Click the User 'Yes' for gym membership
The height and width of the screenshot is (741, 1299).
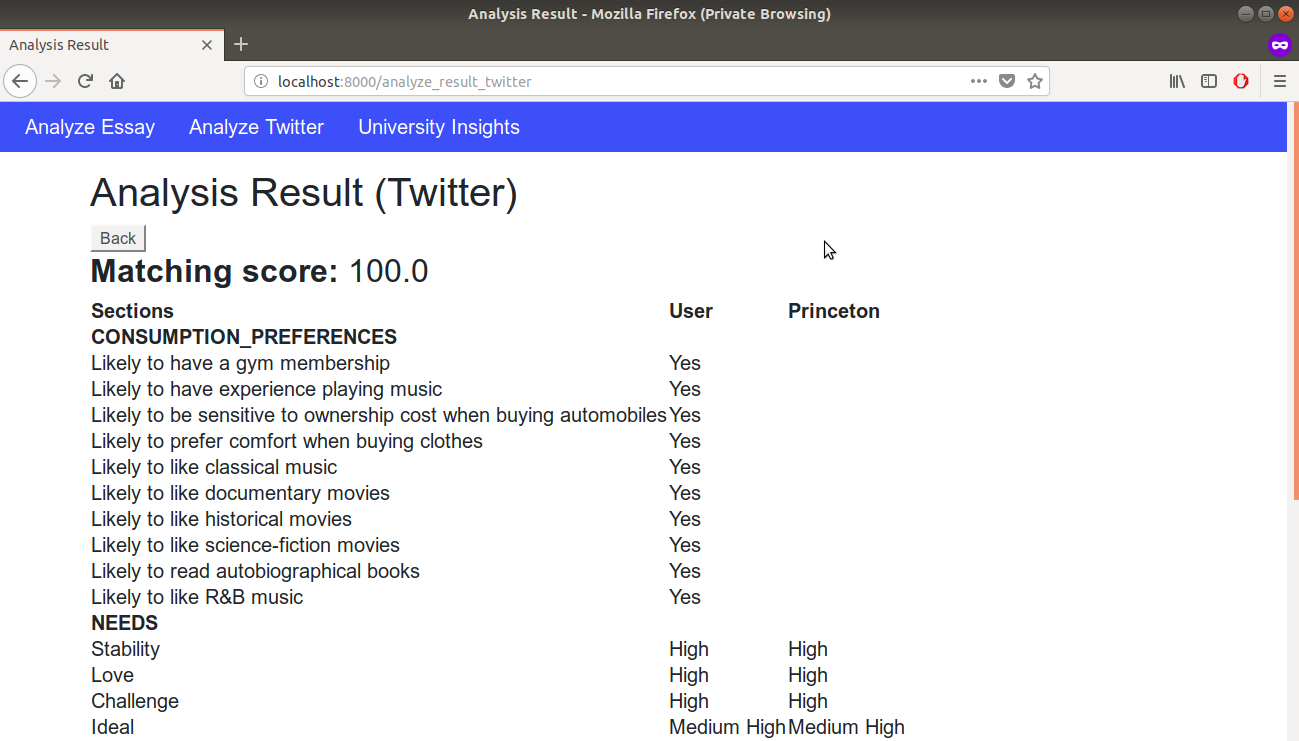point(685,363)
